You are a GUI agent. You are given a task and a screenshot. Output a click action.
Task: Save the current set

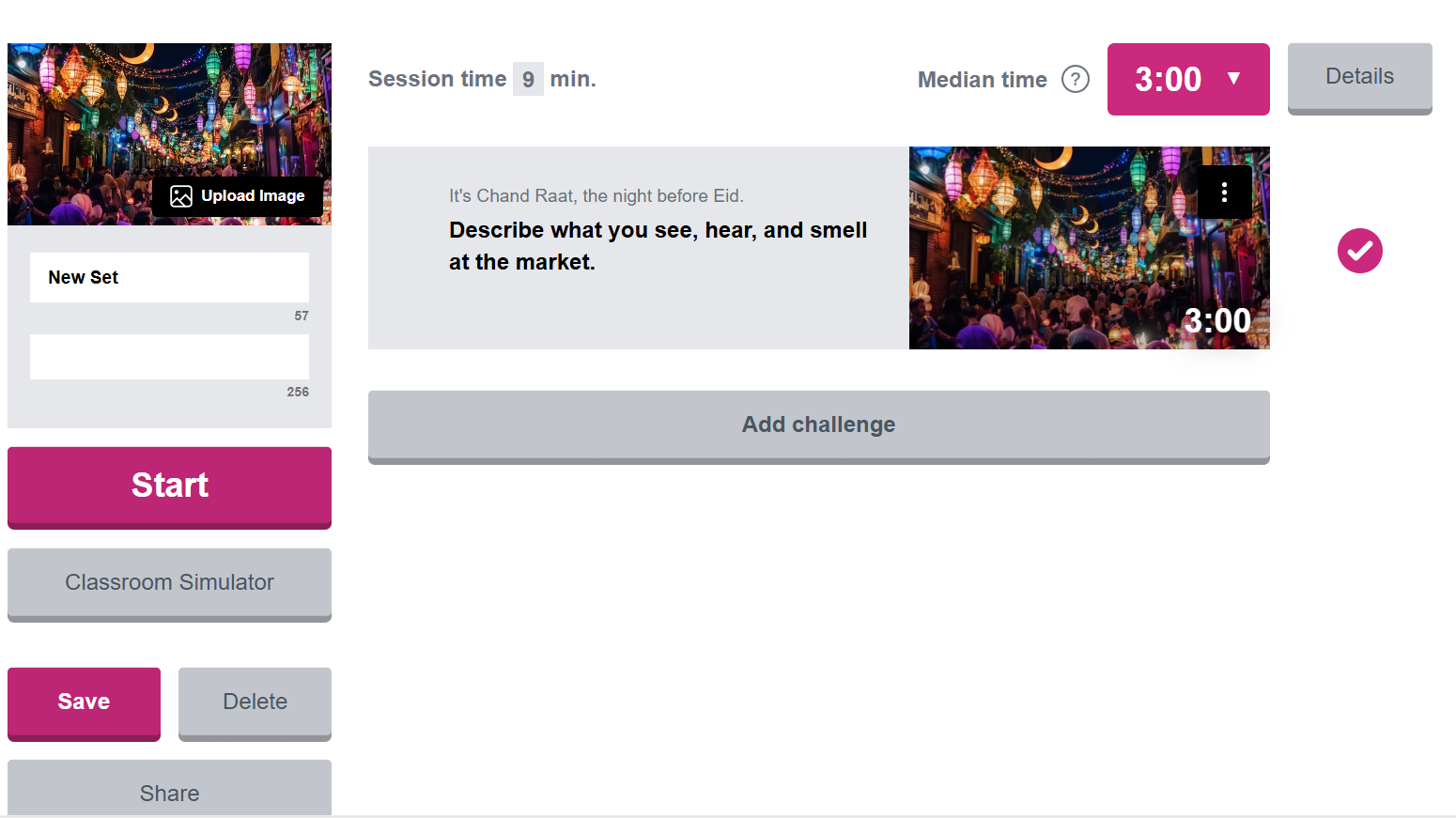(84, 702)
